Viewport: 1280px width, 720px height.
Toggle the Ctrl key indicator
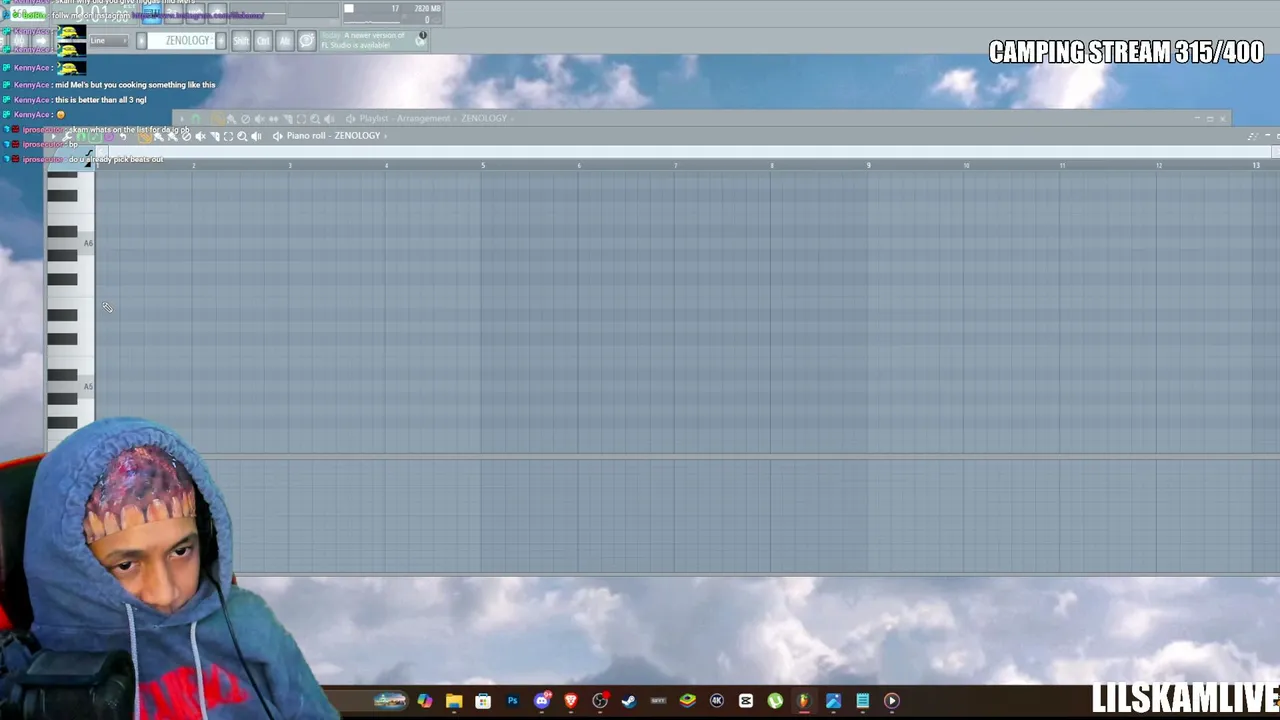[263, 40]
